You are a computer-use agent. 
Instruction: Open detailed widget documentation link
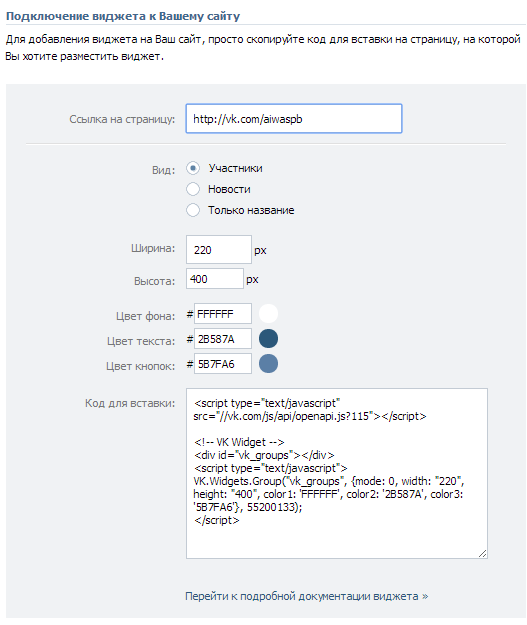coord(307,596)
